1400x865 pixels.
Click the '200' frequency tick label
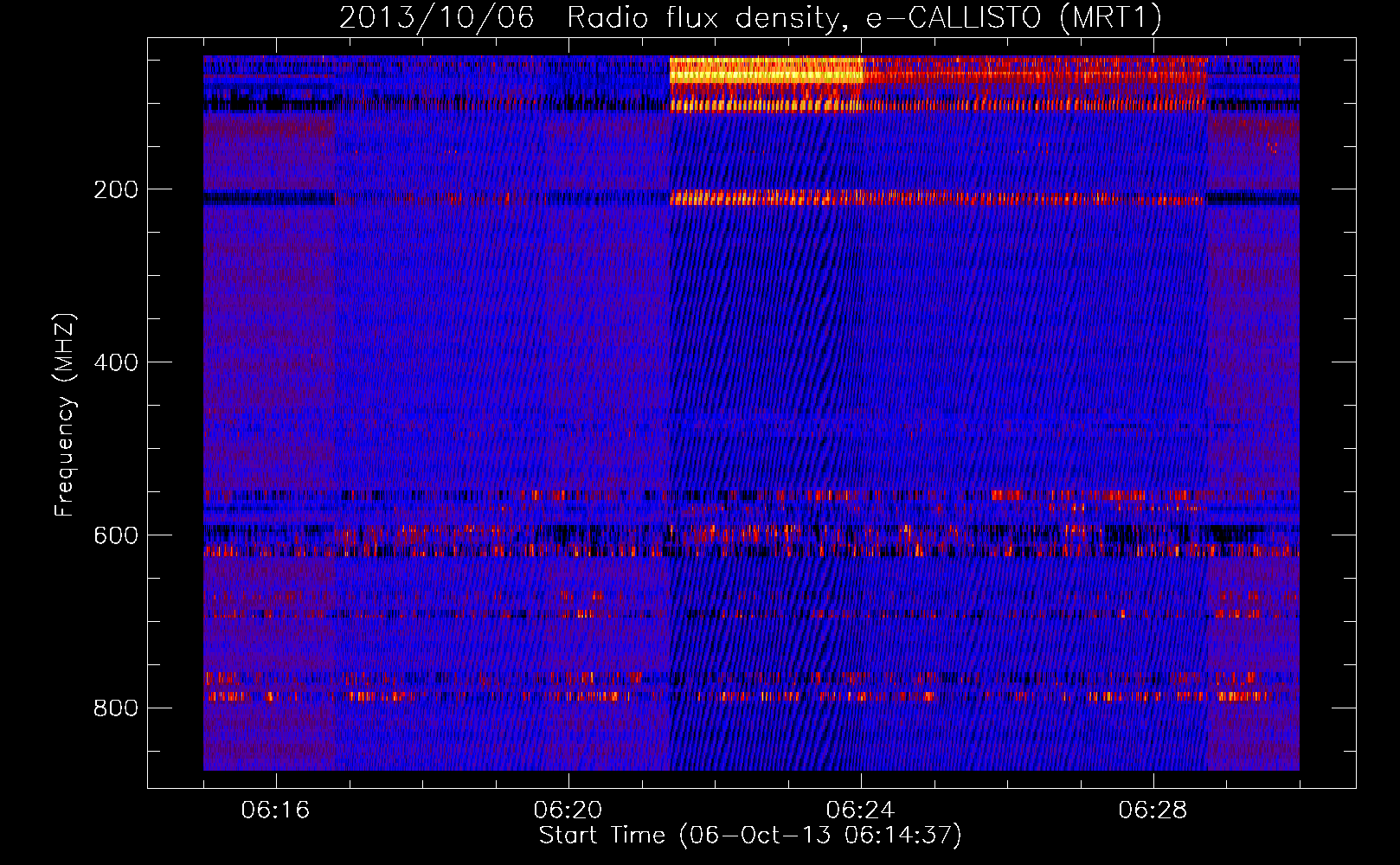116,189
